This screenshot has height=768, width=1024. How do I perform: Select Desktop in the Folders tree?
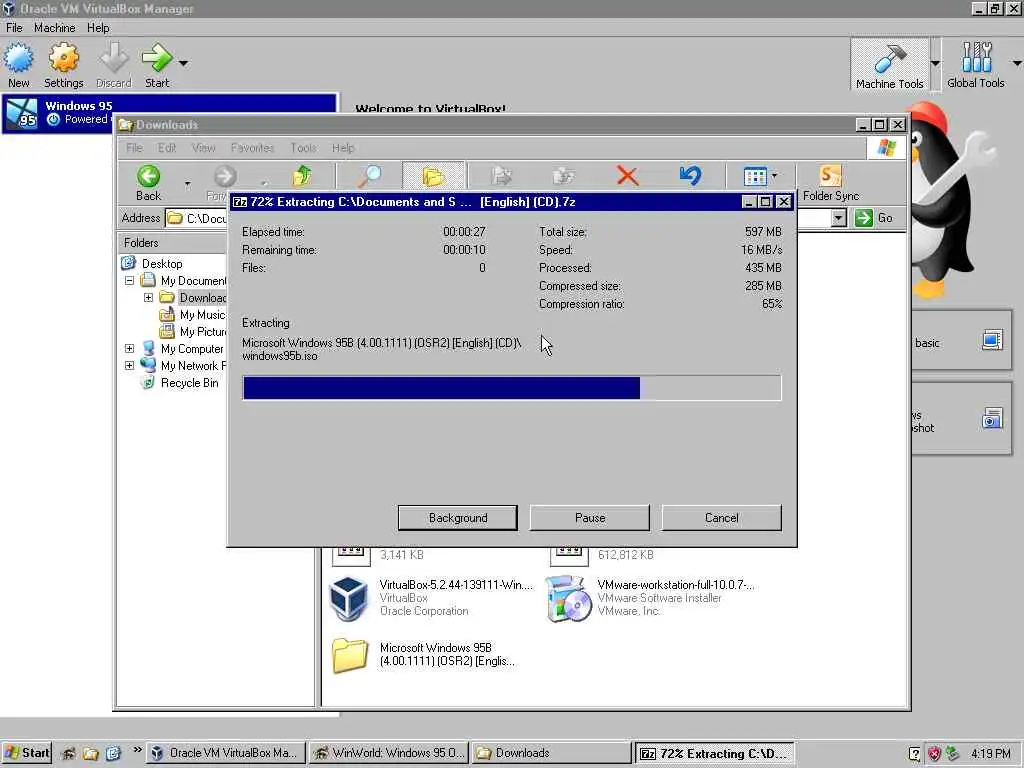tap(161, 264)
